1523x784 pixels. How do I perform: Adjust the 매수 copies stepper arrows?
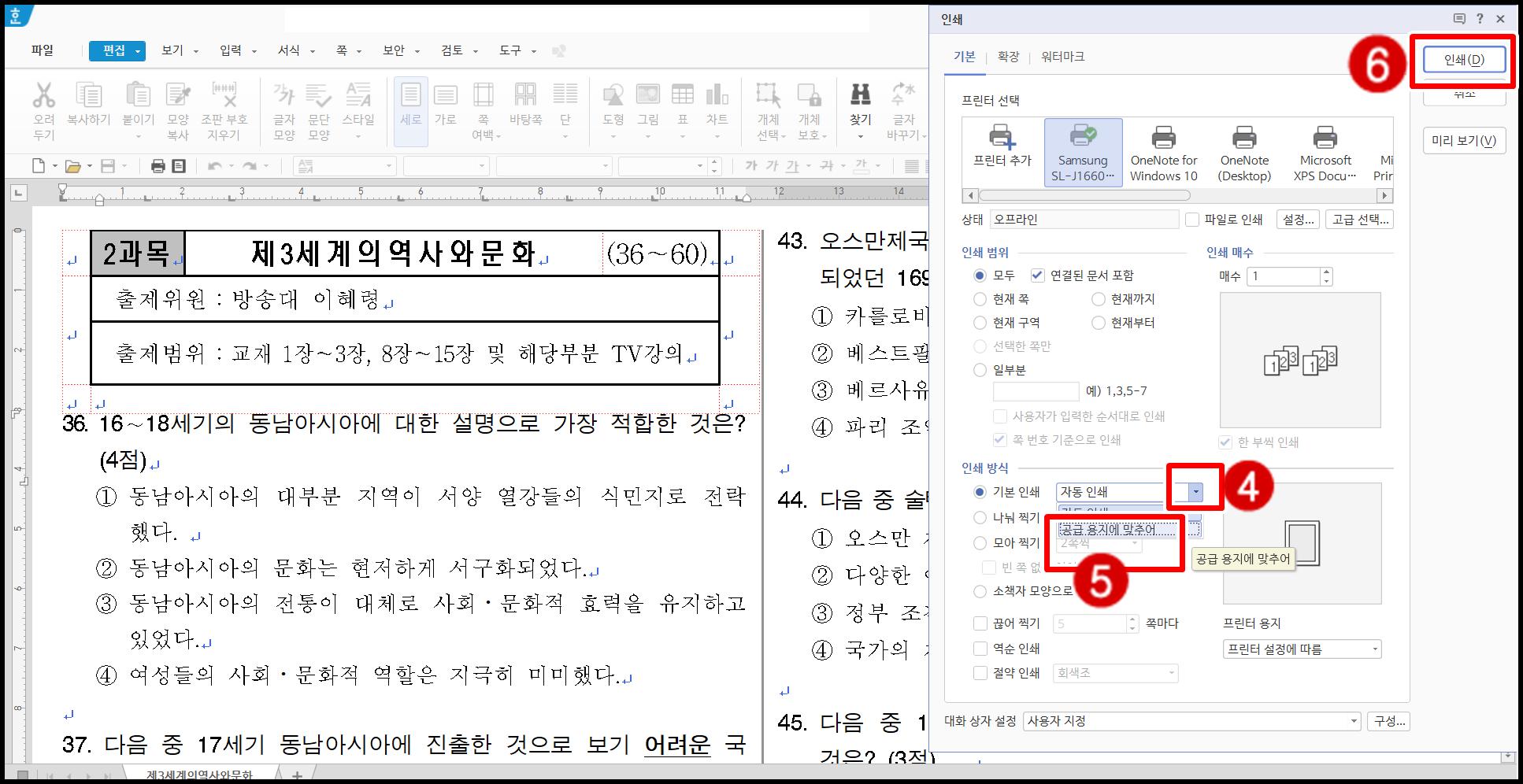click(1326, 276)
